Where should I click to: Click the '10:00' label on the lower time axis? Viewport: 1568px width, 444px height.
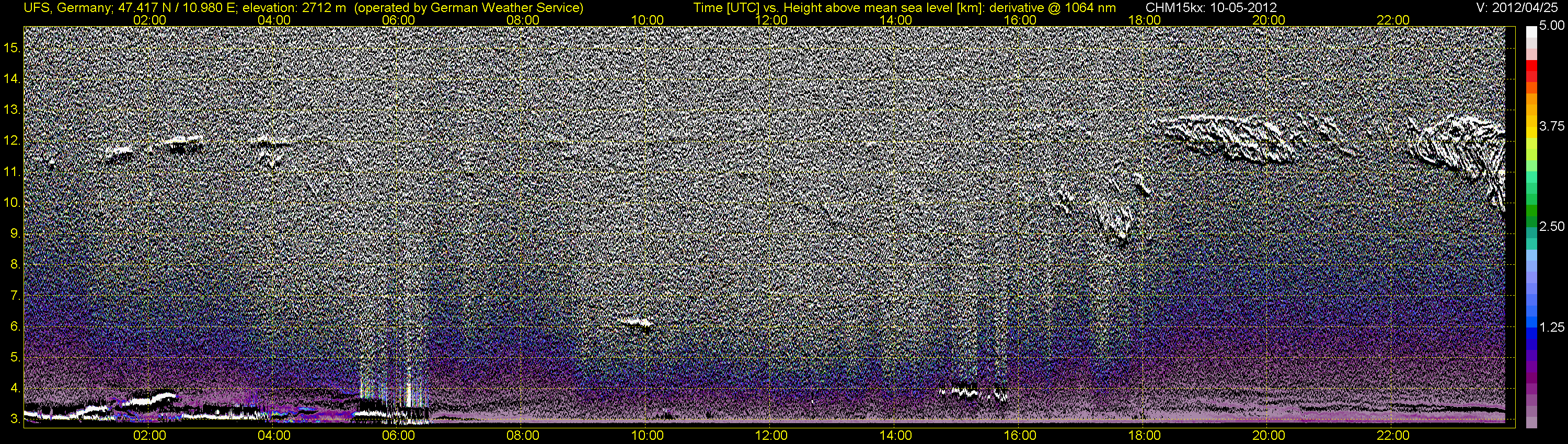tap(647, 436)
